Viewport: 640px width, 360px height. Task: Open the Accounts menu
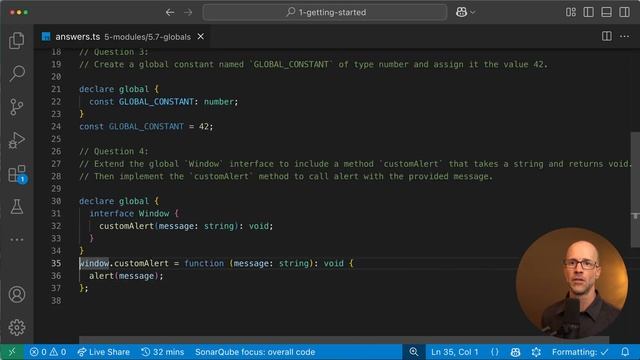(x=17, y=294)
